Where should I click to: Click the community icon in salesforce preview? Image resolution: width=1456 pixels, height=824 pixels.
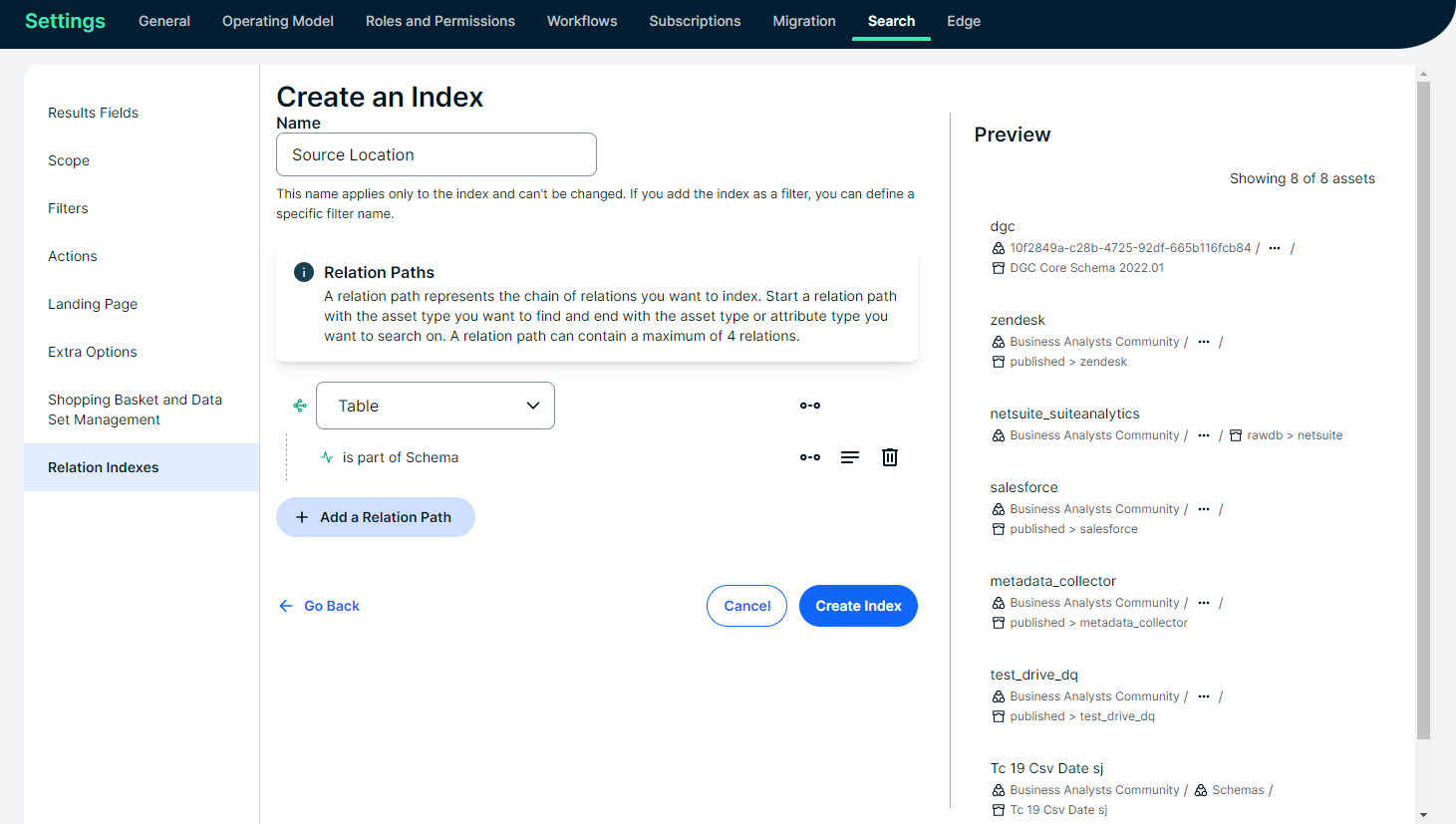pos(999,509)
